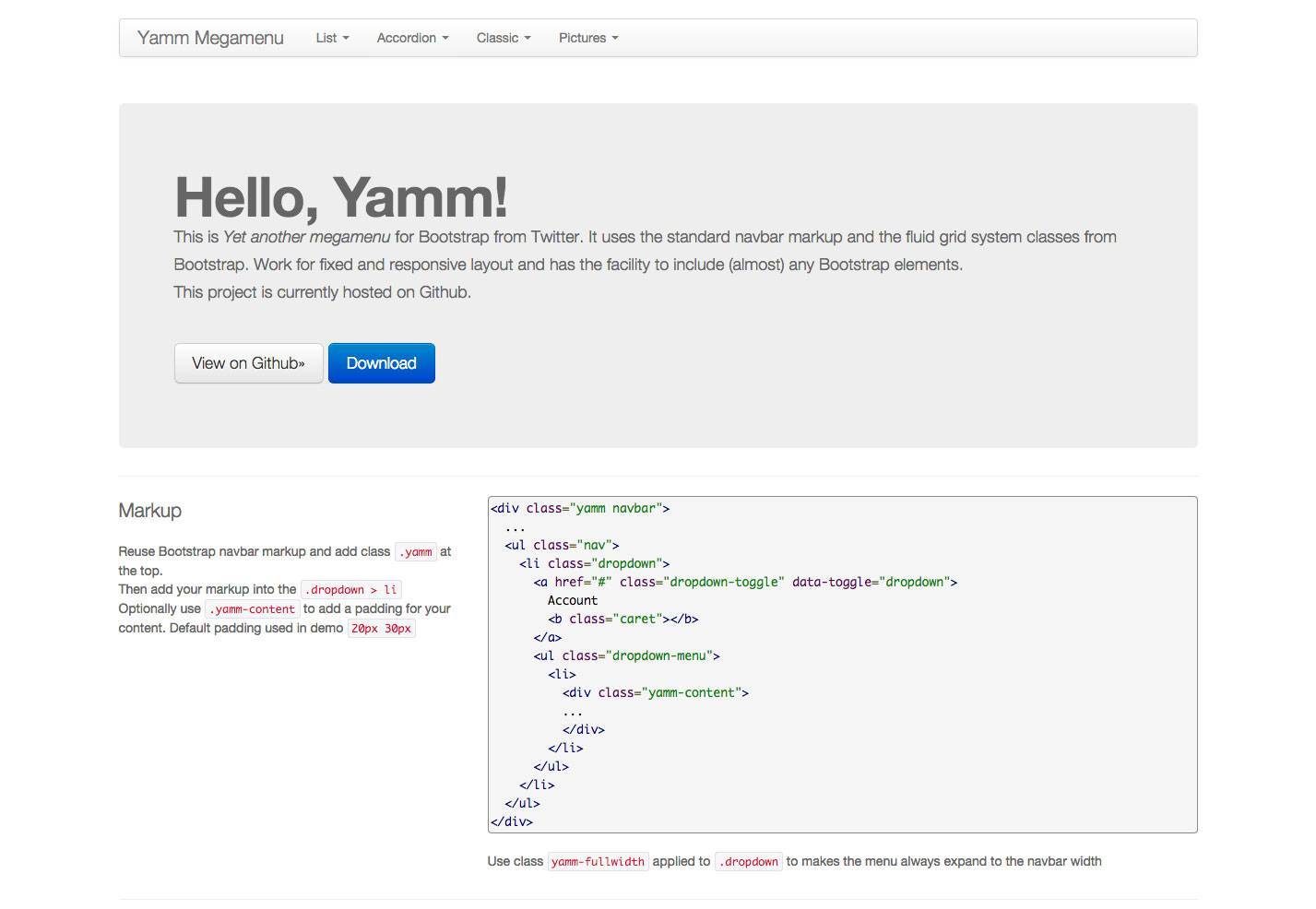Click the code line div class="yamm-content"
The height and width of the screenshot is (909, 1316).
click(656, 692)
